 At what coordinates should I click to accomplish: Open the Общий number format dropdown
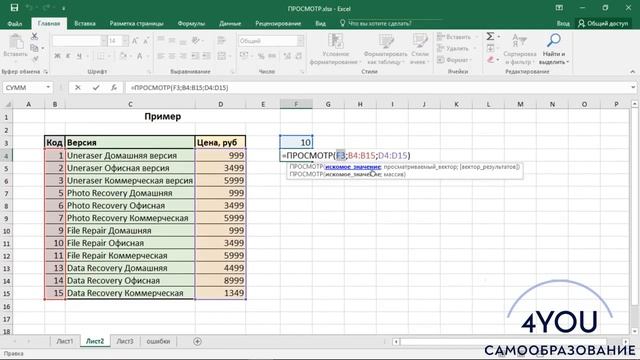pos(300,41)
